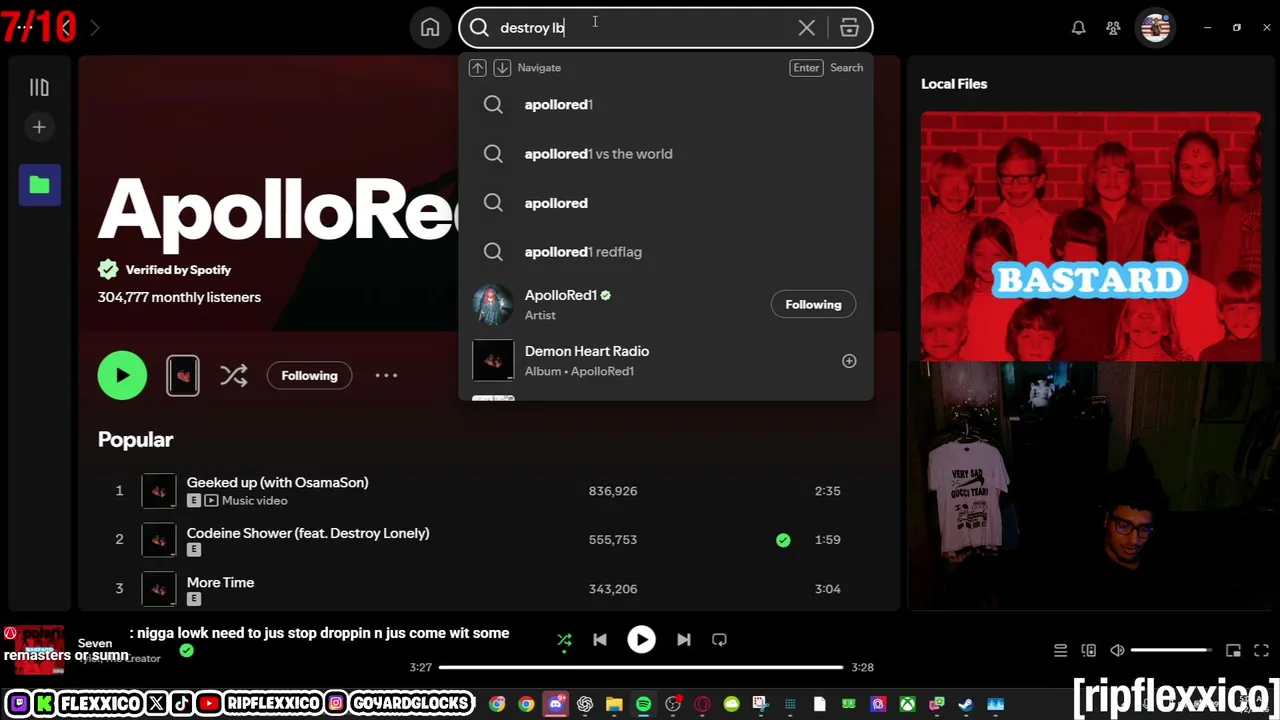Open Opera browser from the taskbar
1280x720 pixels.
pyautogui.click(x=702, y=704)
